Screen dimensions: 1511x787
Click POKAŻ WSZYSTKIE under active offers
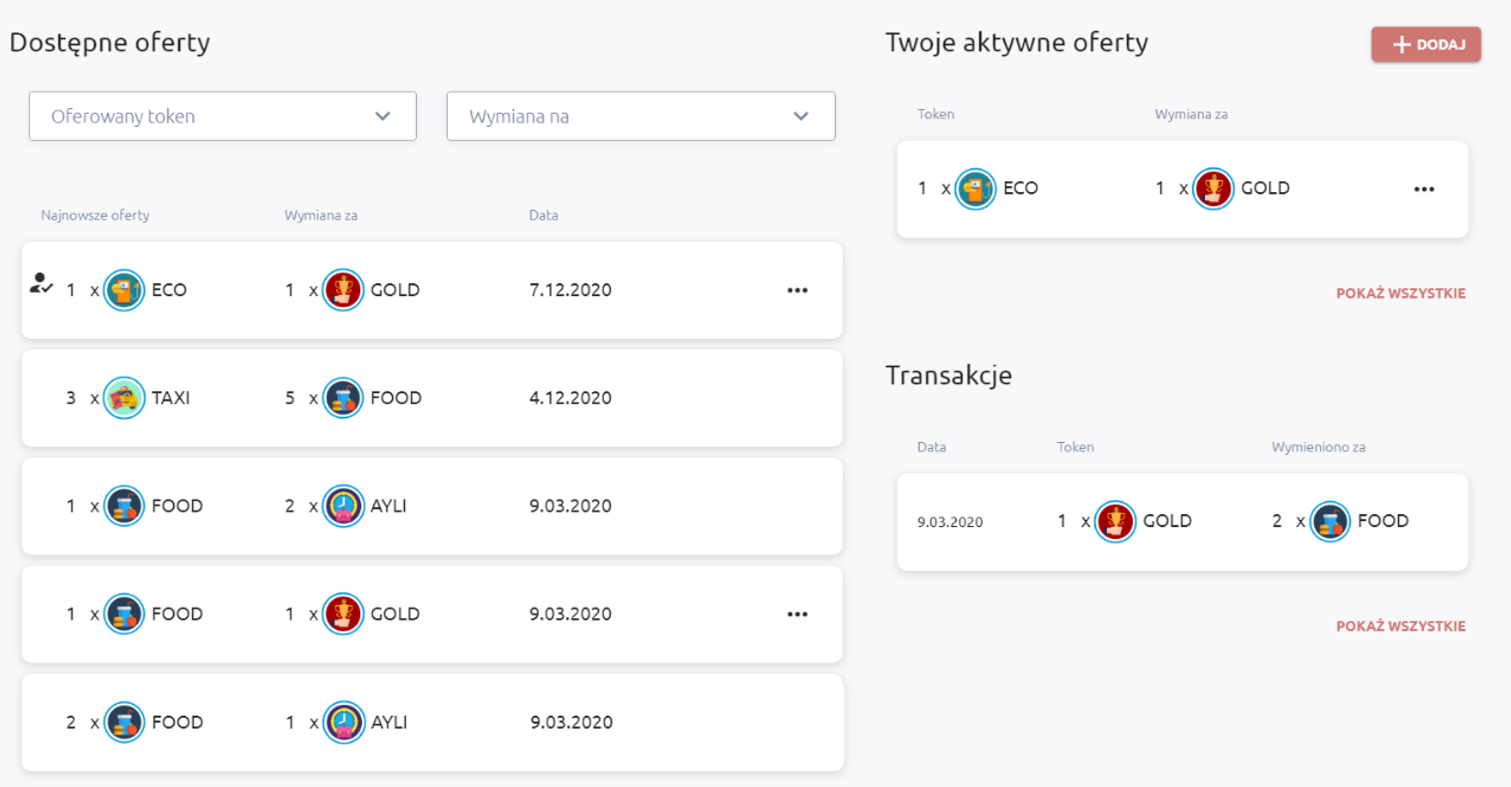point(1400,294)
